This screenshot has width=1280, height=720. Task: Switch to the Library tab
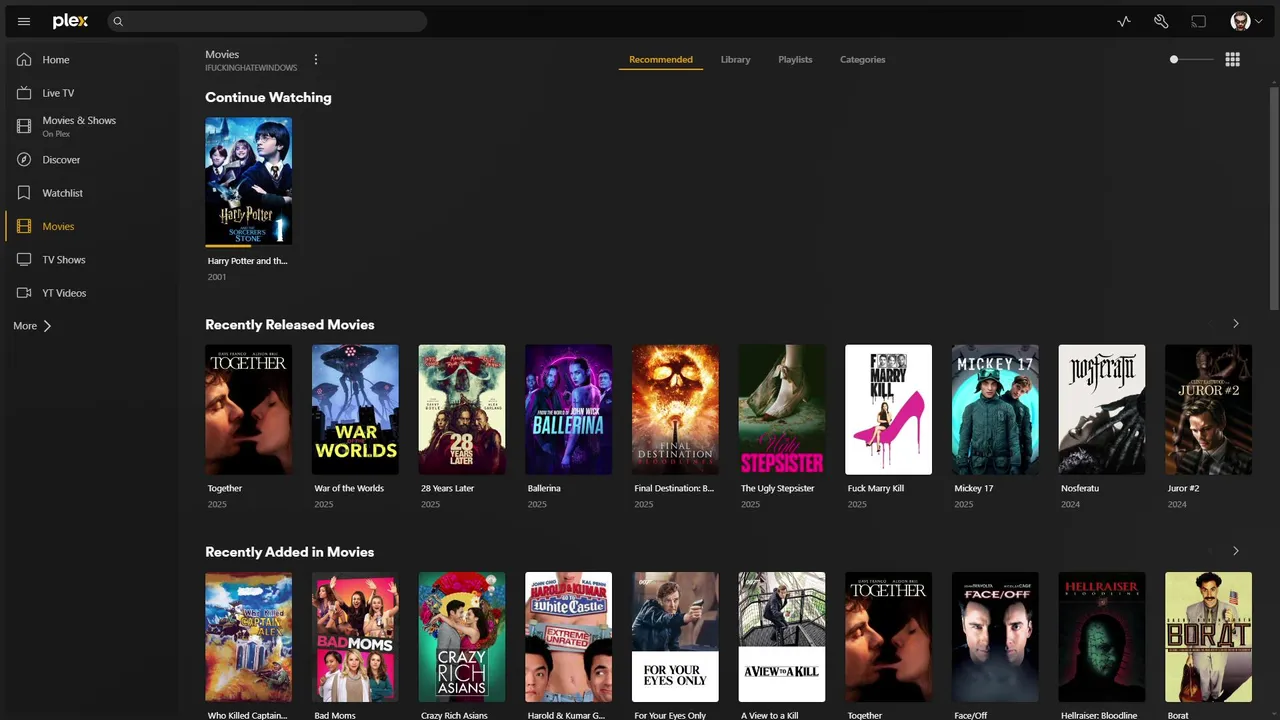pos(735,59)
